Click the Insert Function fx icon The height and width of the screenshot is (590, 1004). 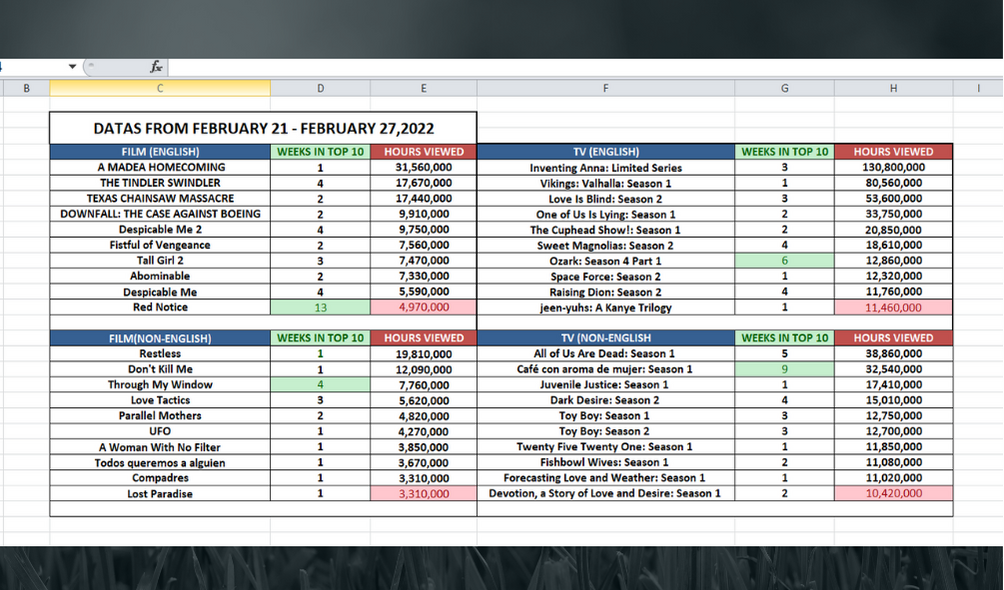pyautogui.click(x=156, y=67)
